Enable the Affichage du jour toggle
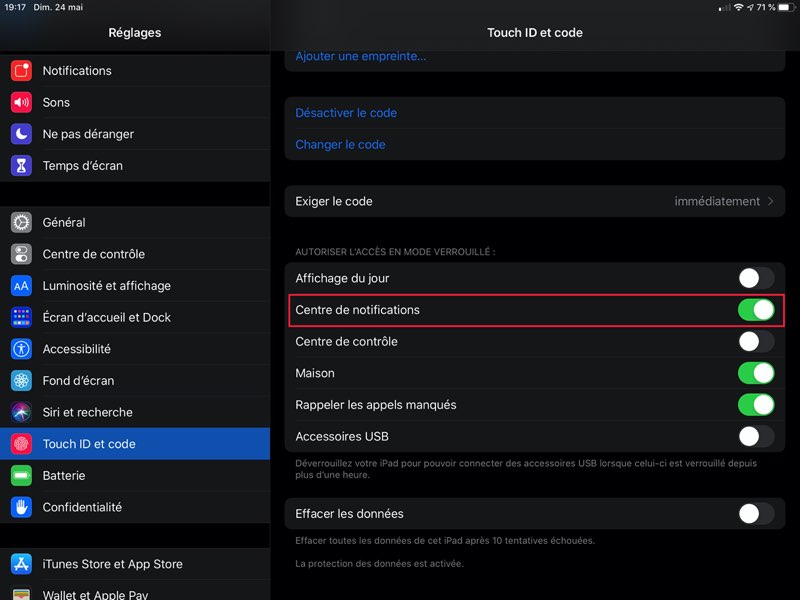The width and height of the screenshot is (800, 600). tap(756, 278)
